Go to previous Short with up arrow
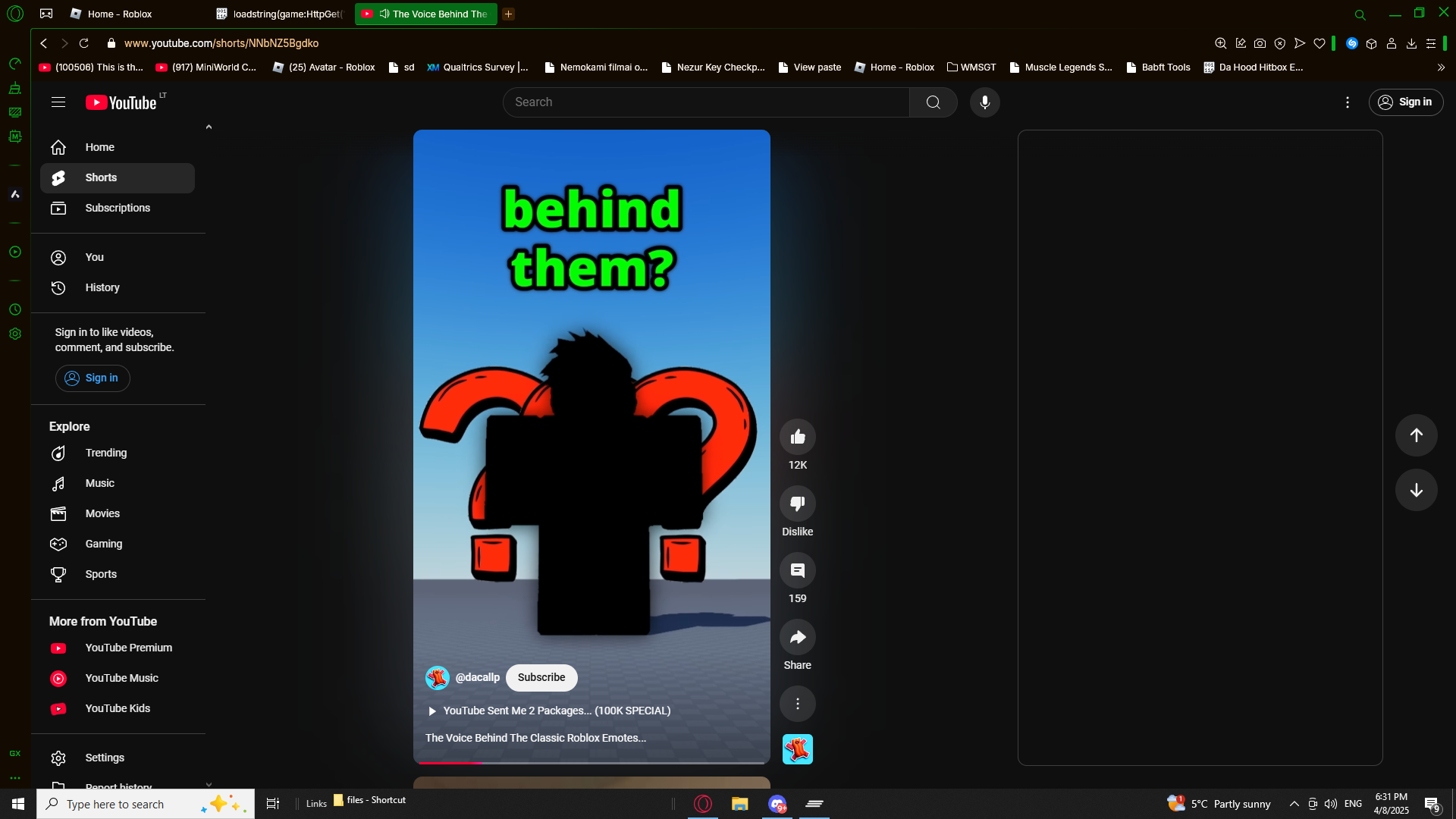Screen dimensions: 1456x819 (x=1416, y=435)
